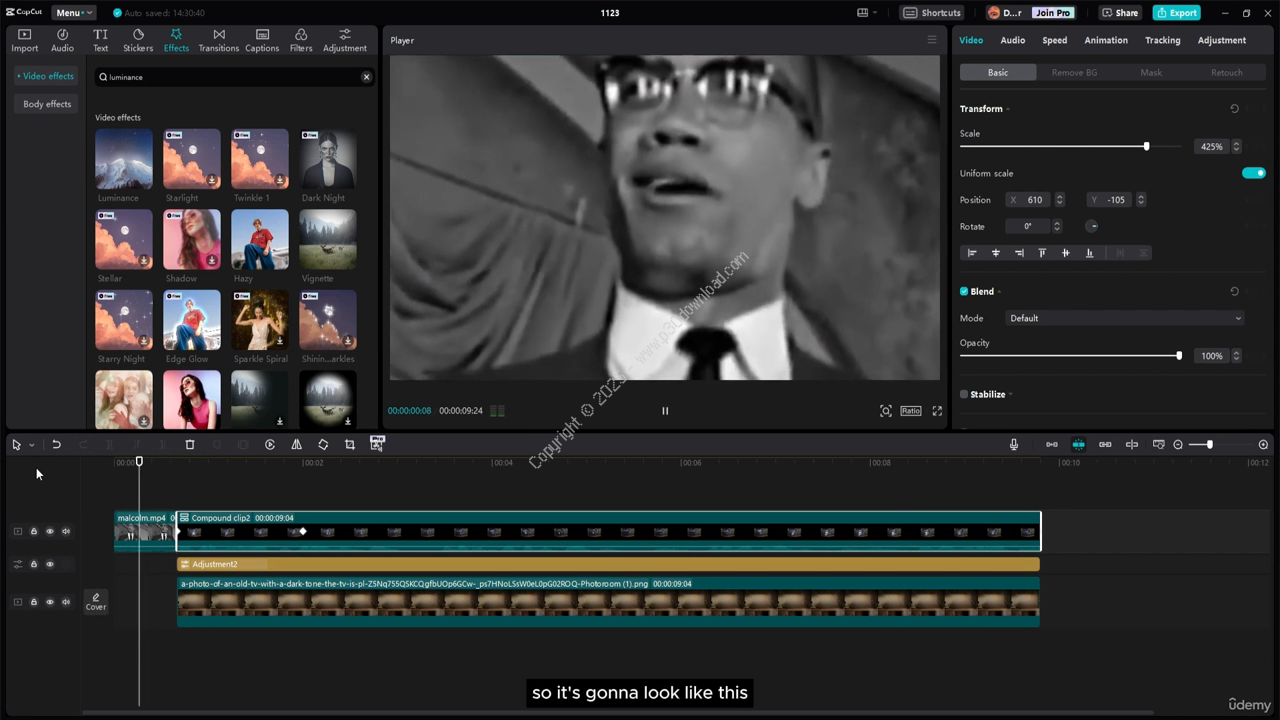1280x720 pixels.
Task: Align layer to left icon
Action: pos(972,253)
